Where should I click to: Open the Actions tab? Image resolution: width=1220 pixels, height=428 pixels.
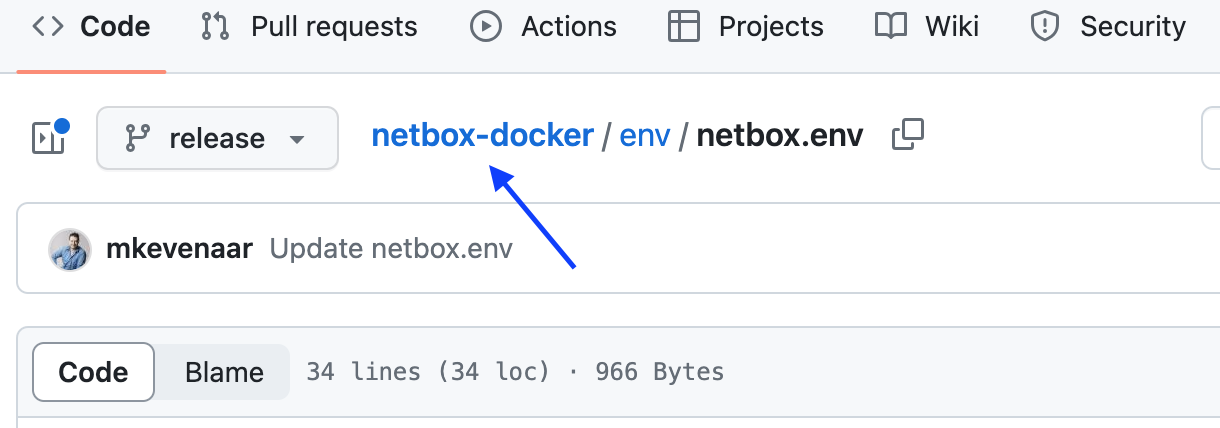(543, 26)
